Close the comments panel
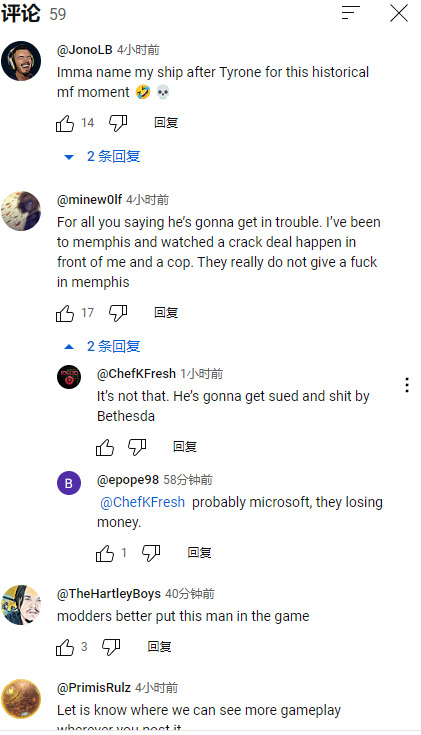 (398, 13)
